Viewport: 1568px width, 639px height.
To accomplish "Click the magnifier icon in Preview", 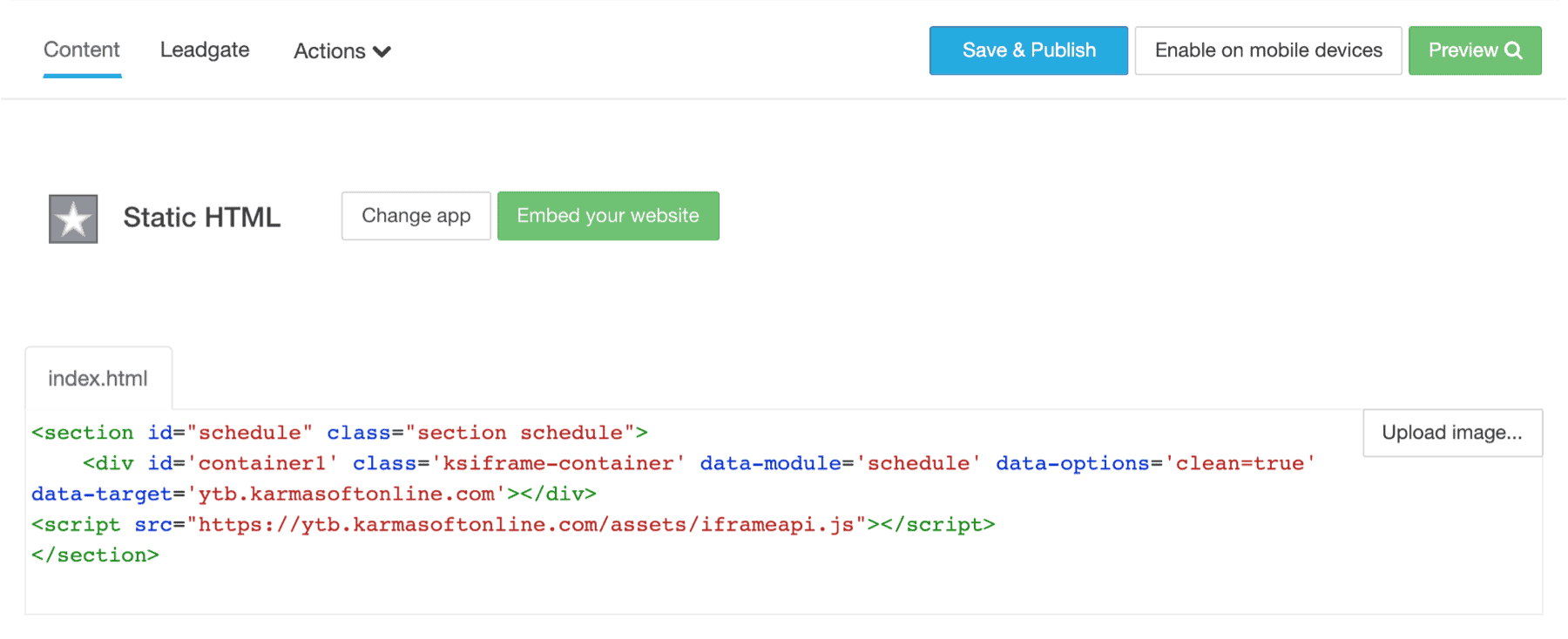I will 1514,50.
